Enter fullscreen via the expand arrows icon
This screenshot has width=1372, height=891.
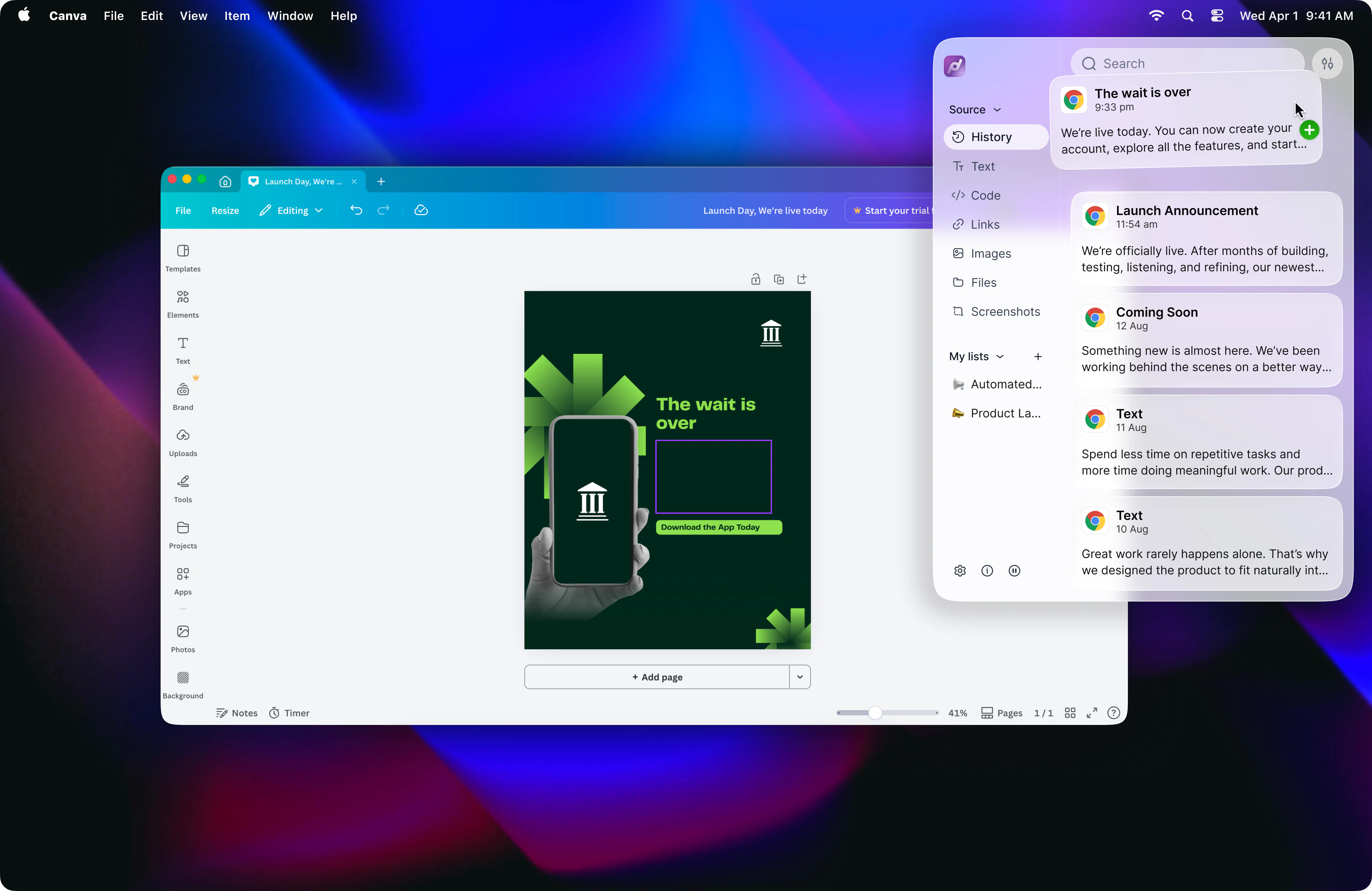pyautogui.click(x=1092, y=713)
